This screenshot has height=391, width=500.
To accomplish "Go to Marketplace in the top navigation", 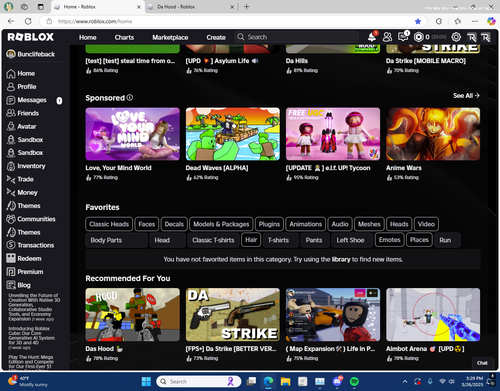I will 170,37.
